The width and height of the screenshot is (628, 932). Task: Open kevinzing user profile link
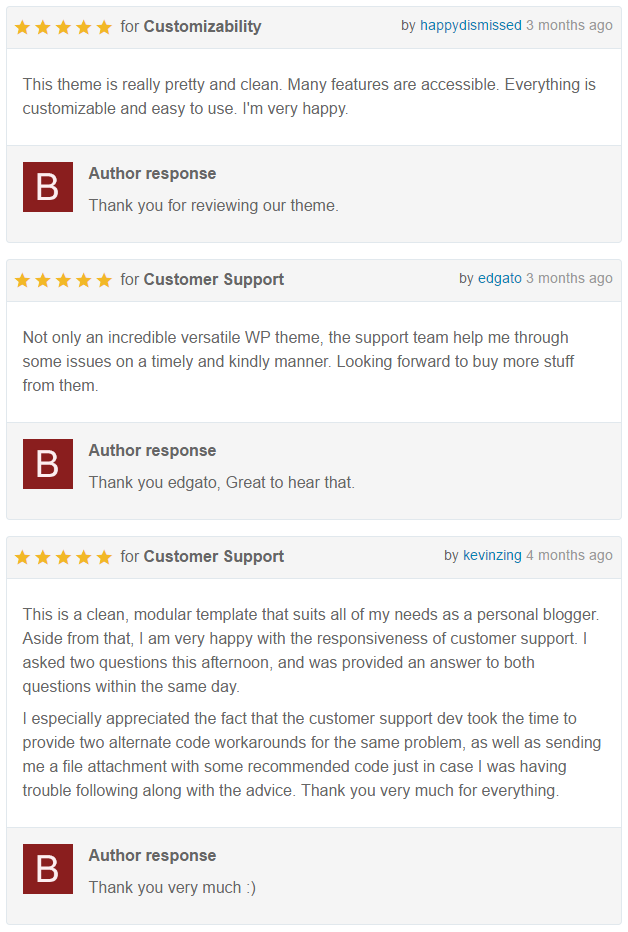[x=492, y=555]
